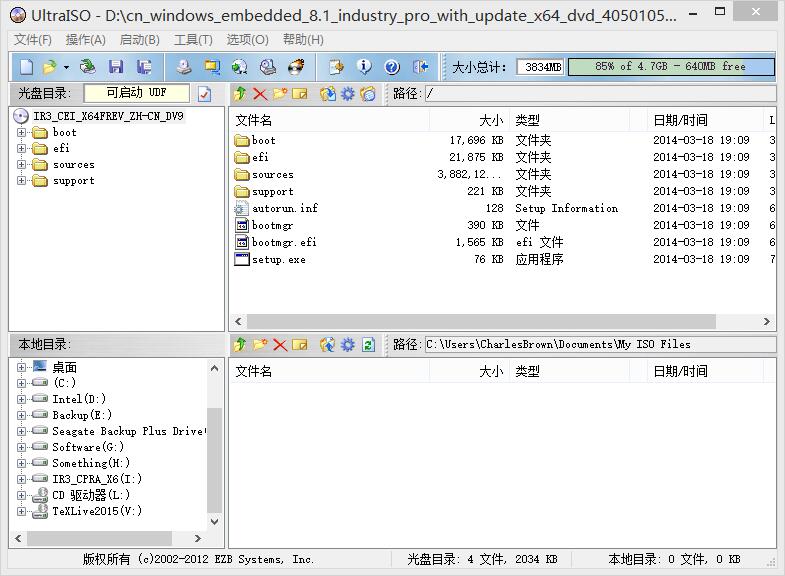Sort local file list by 文件名 column

pos(330,371)
